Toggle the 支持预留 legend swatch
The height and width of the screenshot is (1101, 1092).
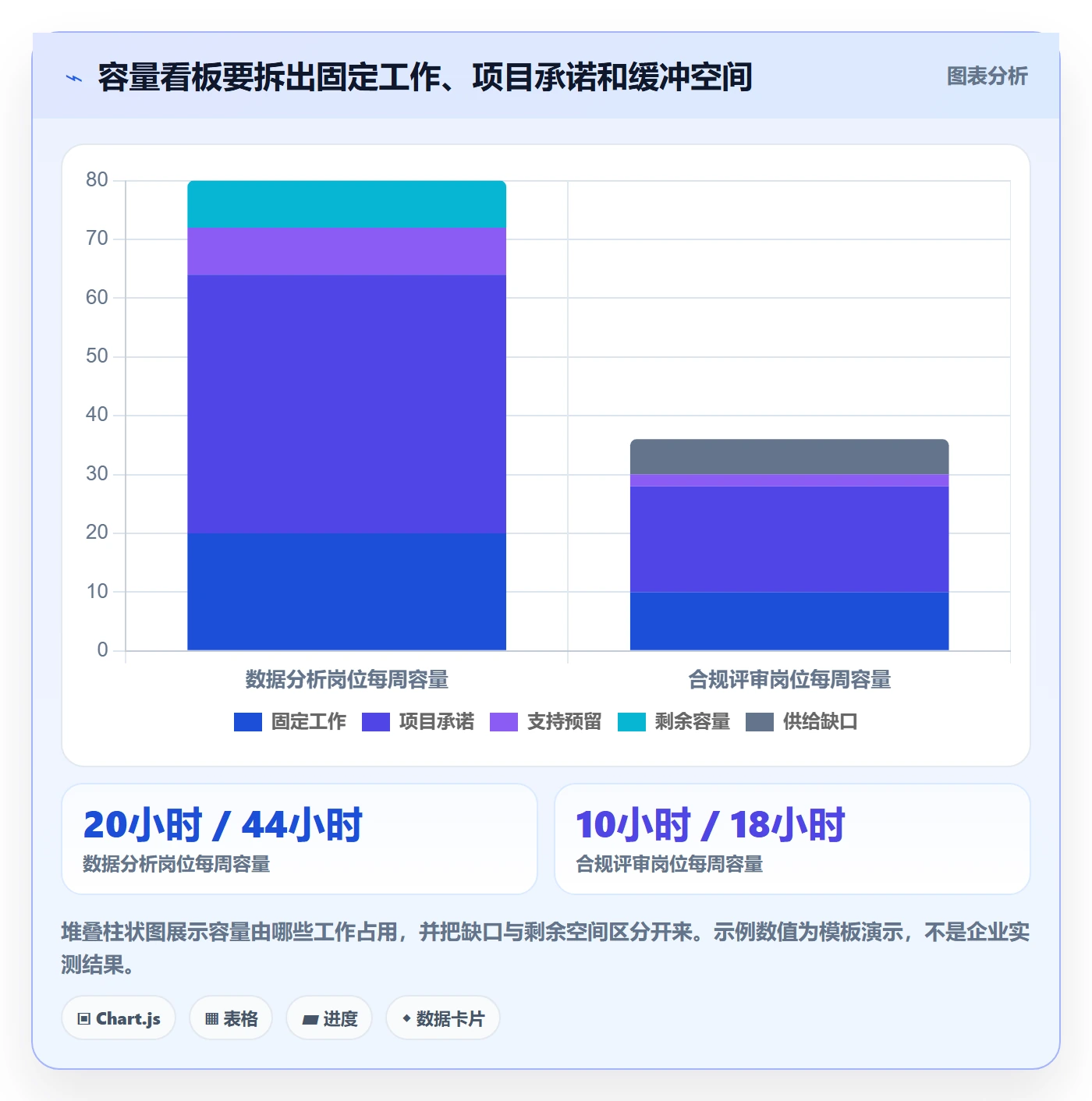[x=504, y=722]
